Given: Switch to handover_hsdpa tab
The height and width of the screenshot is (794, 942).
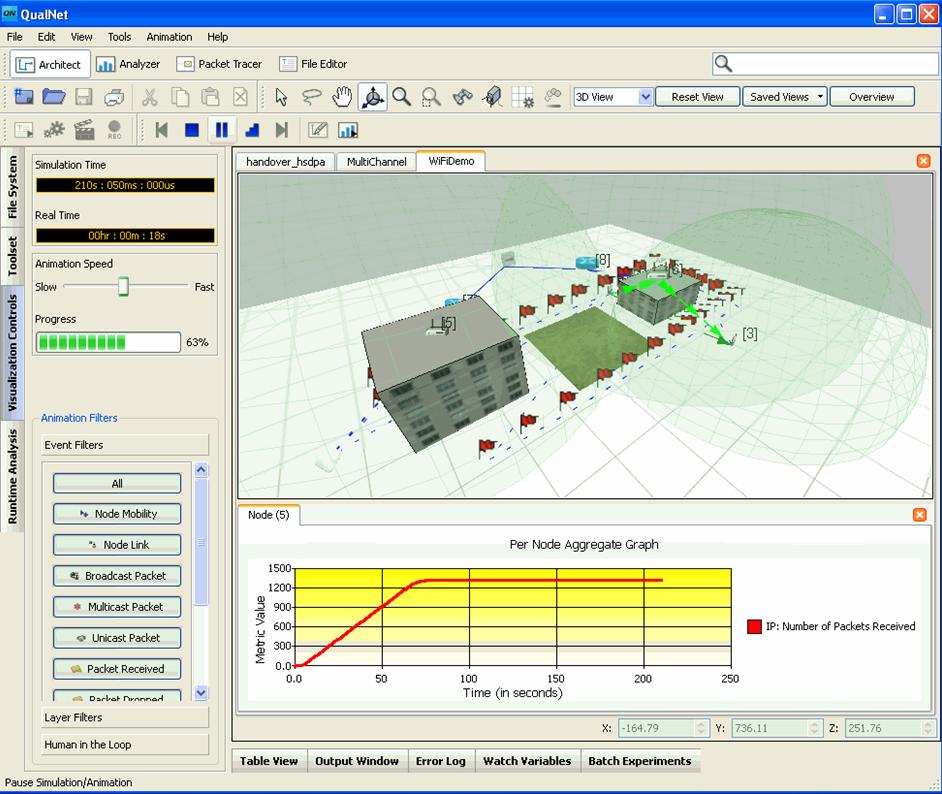Looking at the screenshot, I should 285,162.
